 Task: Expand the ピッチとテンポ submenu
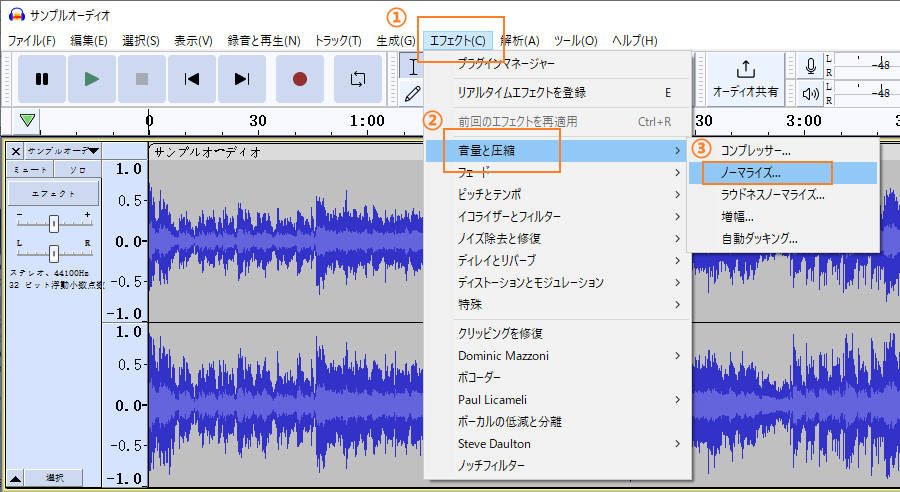tap(557, 195)
